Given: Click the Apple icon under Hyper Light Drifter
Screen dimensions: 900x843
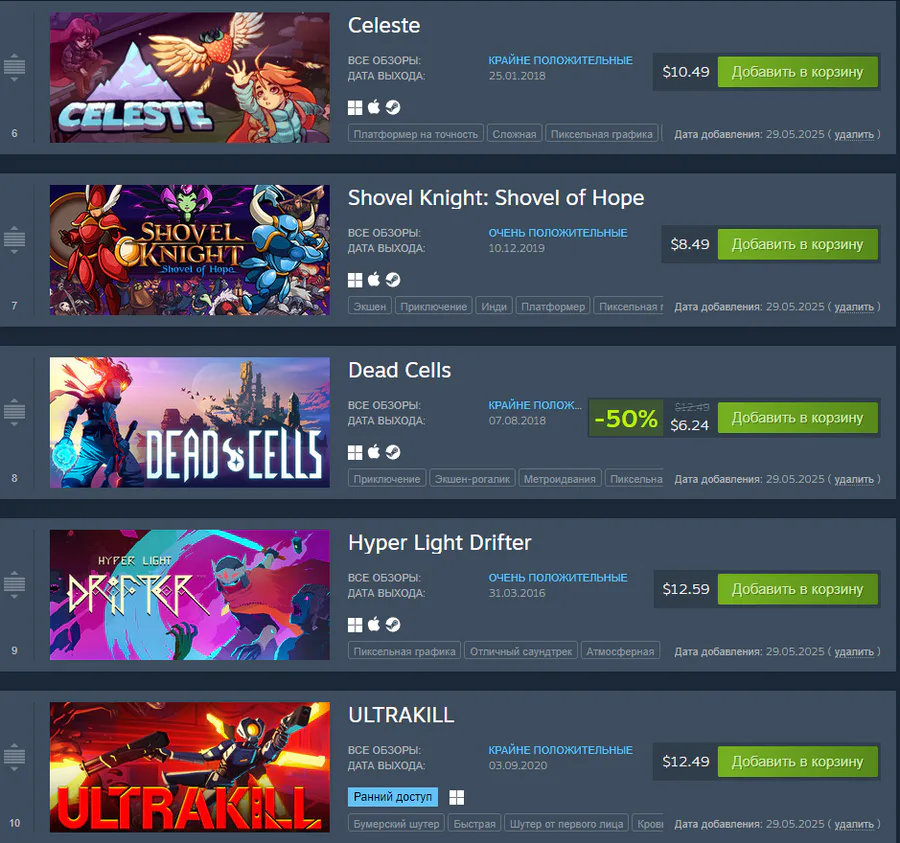Looking at the screenshot, I should (x=374, y=624).
